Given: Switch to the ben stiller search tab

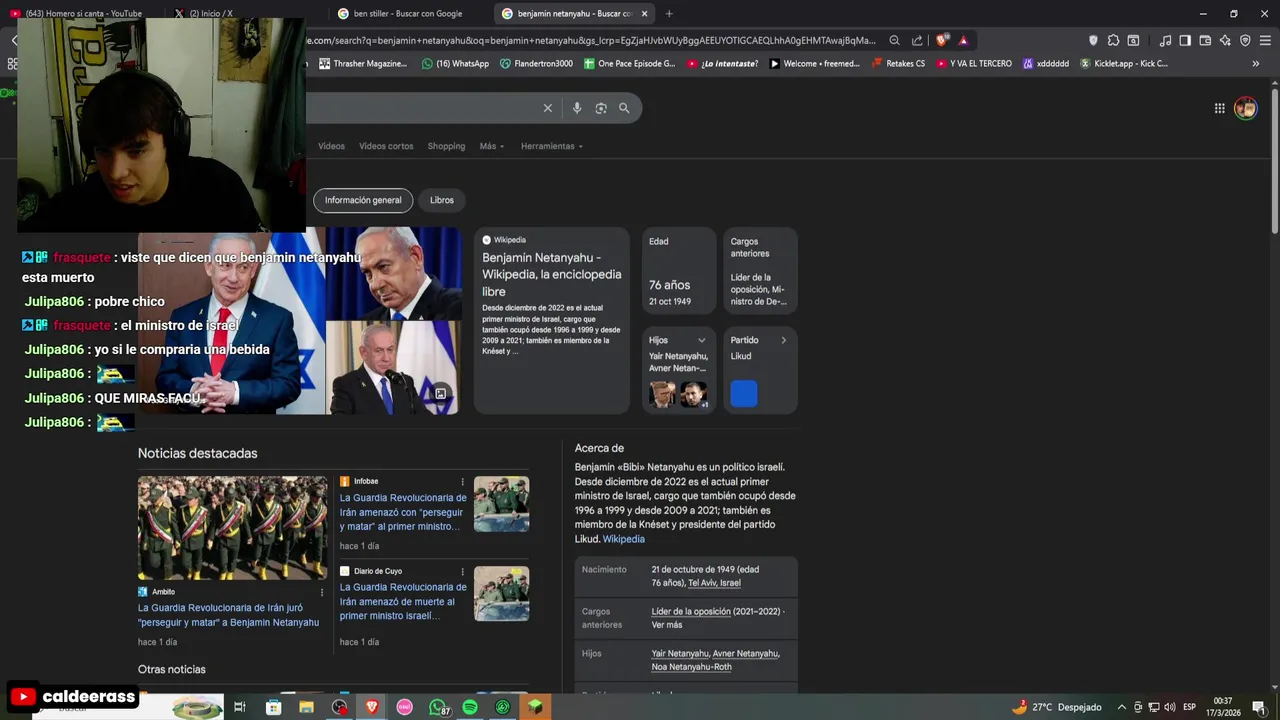Looking at the screenshot, I should 407,14.
